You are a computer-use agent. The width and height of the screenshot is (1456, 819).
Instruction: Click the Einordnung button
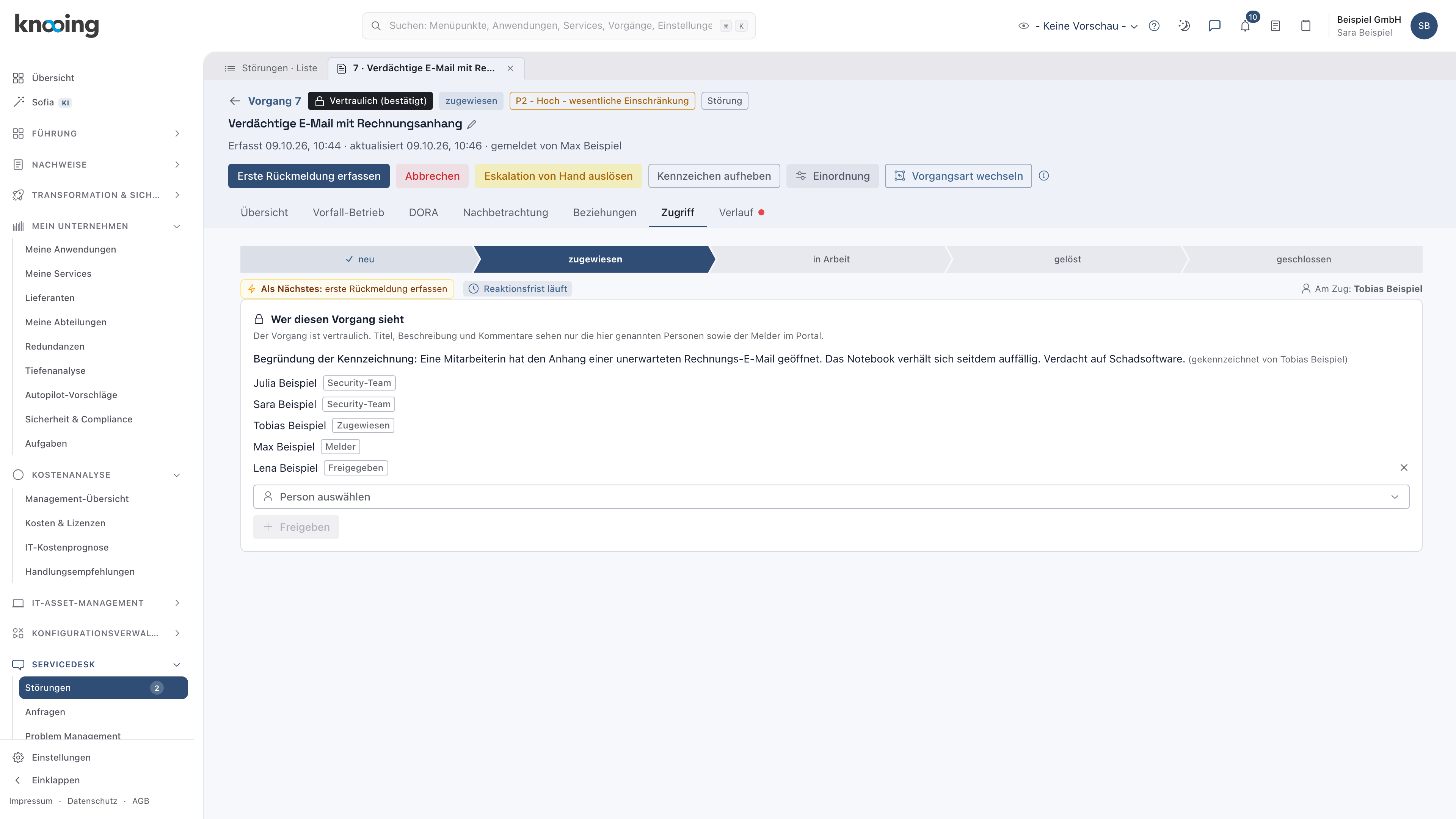coord(832,176)
